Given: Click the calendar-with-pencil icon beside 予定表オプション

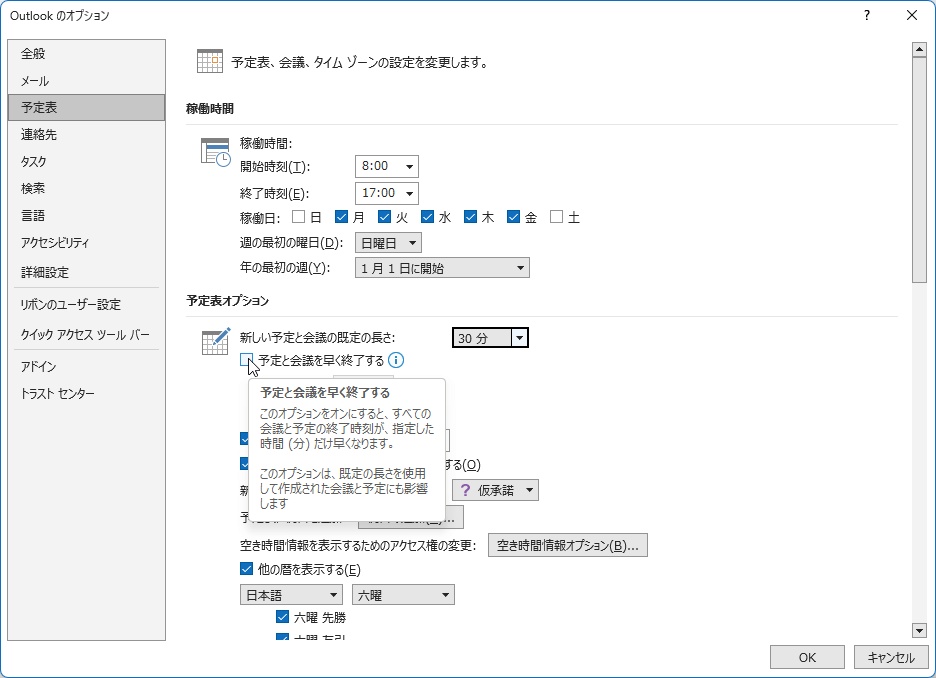Looking at the screenshot, I should pyautogui.click(x=215, y=341).
